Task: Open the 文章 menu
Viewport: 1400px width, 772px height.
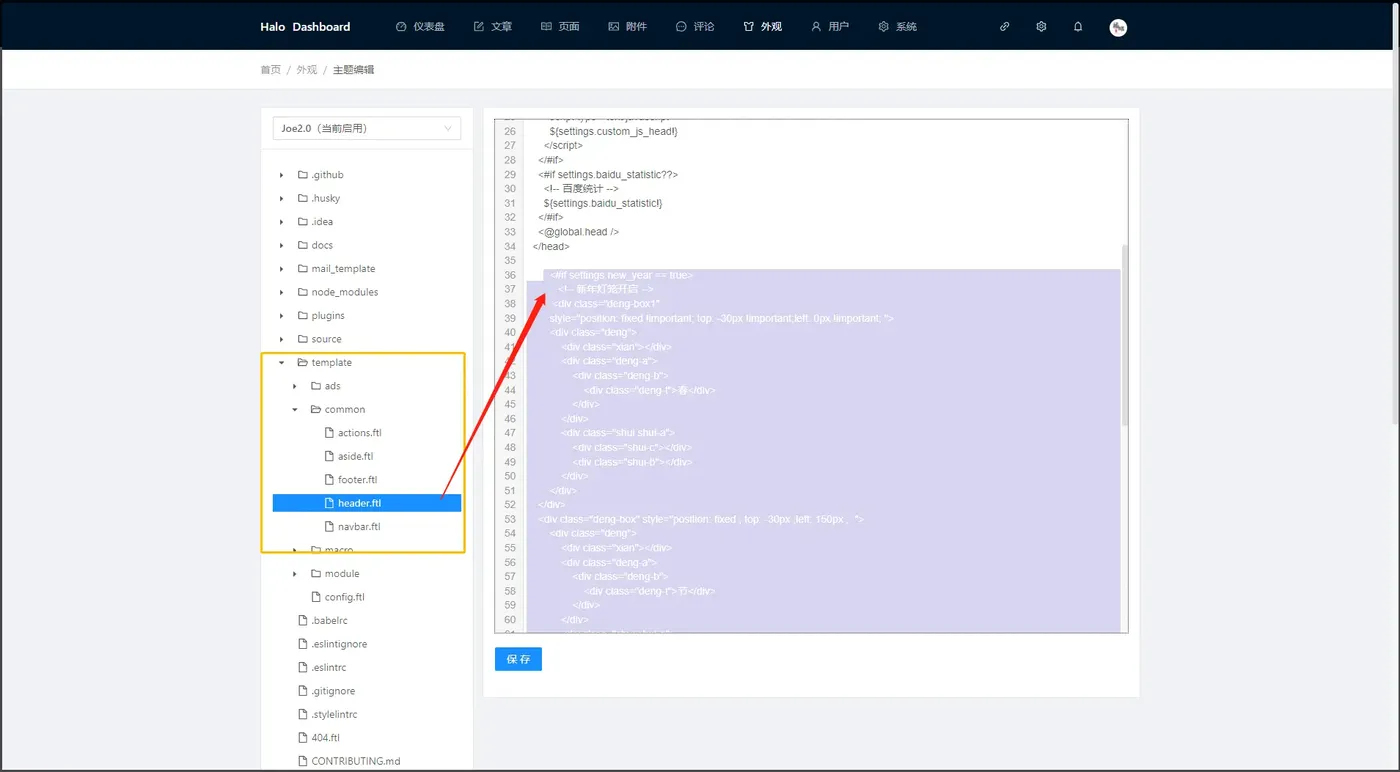Action: [493, 27]
